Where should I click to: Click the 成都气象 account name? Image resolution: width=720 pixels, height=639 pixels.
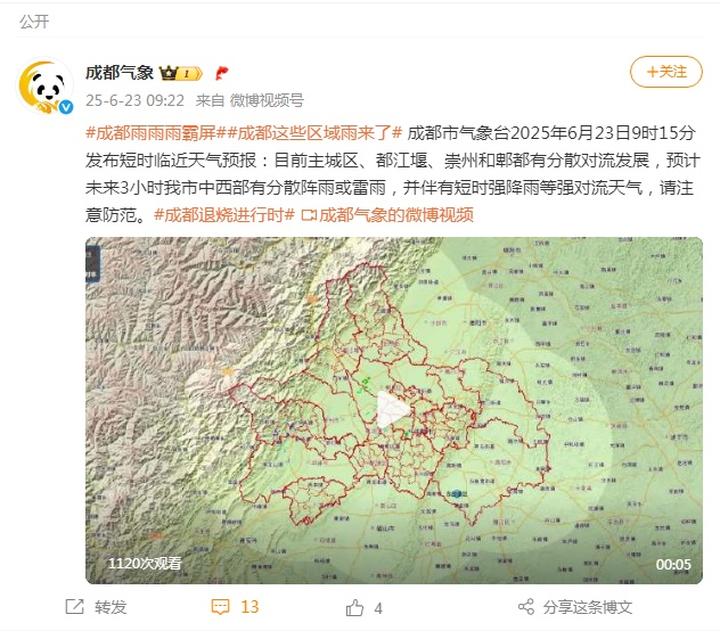click(x=119, y=73)
